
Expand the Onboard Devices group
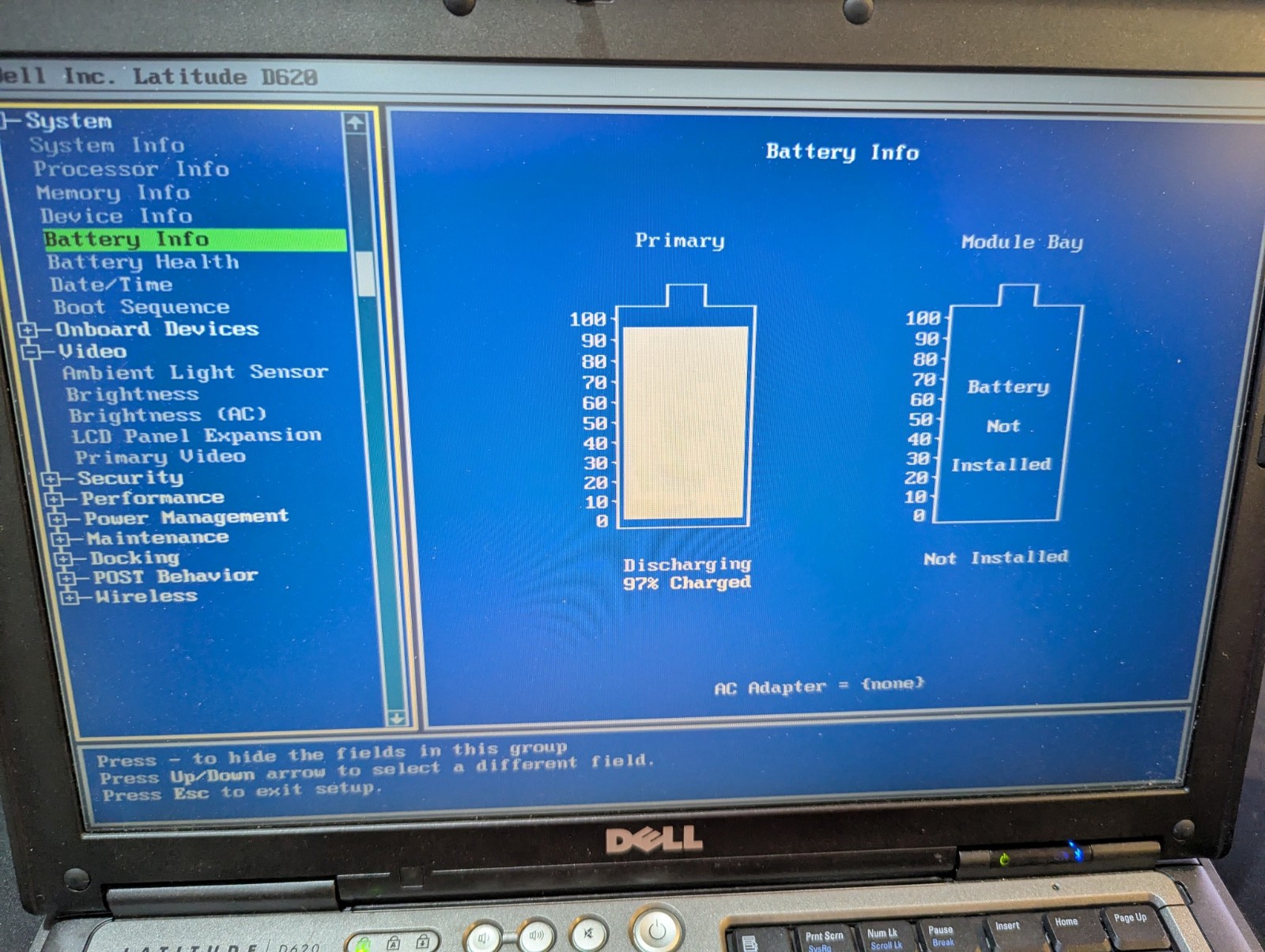[28, 330]
